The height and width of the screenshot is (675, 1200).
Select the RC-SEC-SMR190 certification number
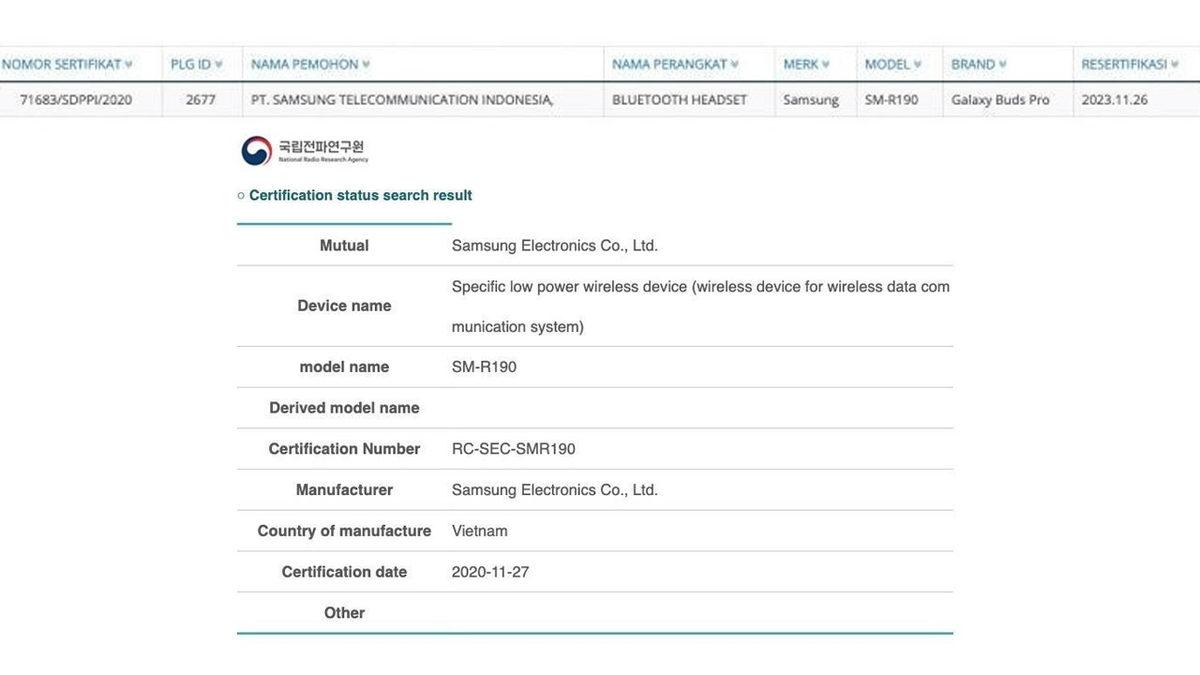click(x=514, y=448)
